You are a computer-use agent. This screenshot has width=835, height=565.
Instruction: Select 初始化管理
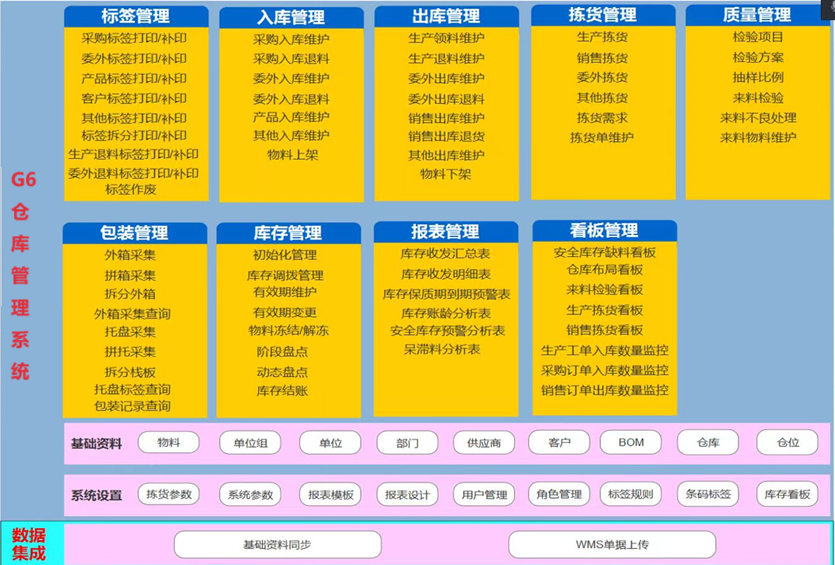(285, 255)
